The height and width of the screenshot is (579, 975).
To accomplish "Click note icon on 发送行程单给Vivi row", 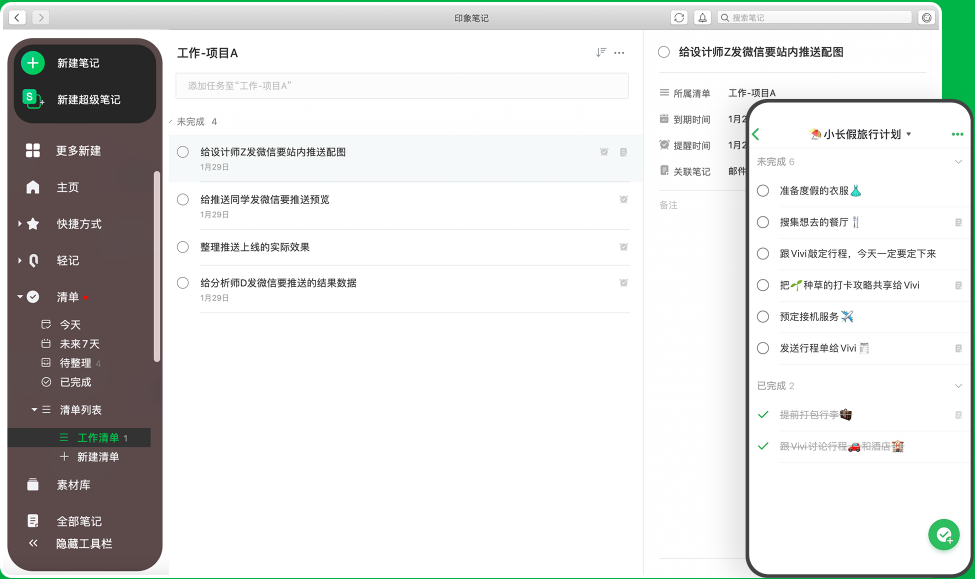I will point(958,349).
